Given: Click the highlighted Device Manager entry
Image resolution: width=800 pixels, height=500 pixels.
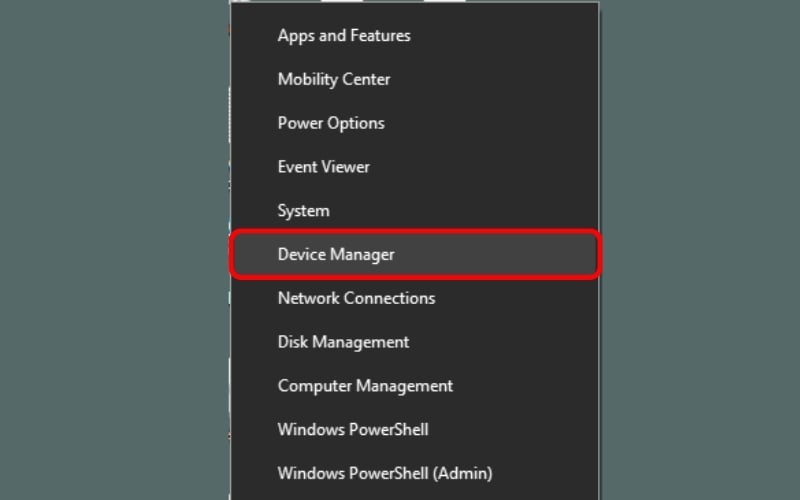Looking at the screenshot, I should 415,255.
